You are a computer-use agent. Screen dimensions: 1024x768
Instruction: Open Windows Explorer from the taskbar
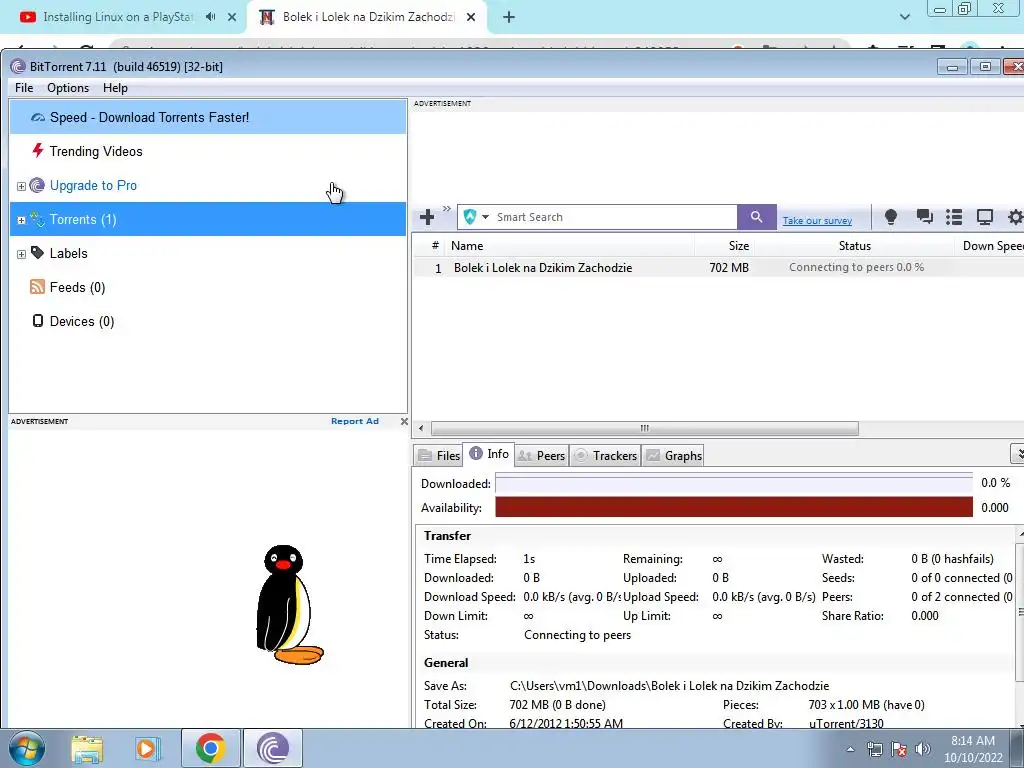[87, 749]
